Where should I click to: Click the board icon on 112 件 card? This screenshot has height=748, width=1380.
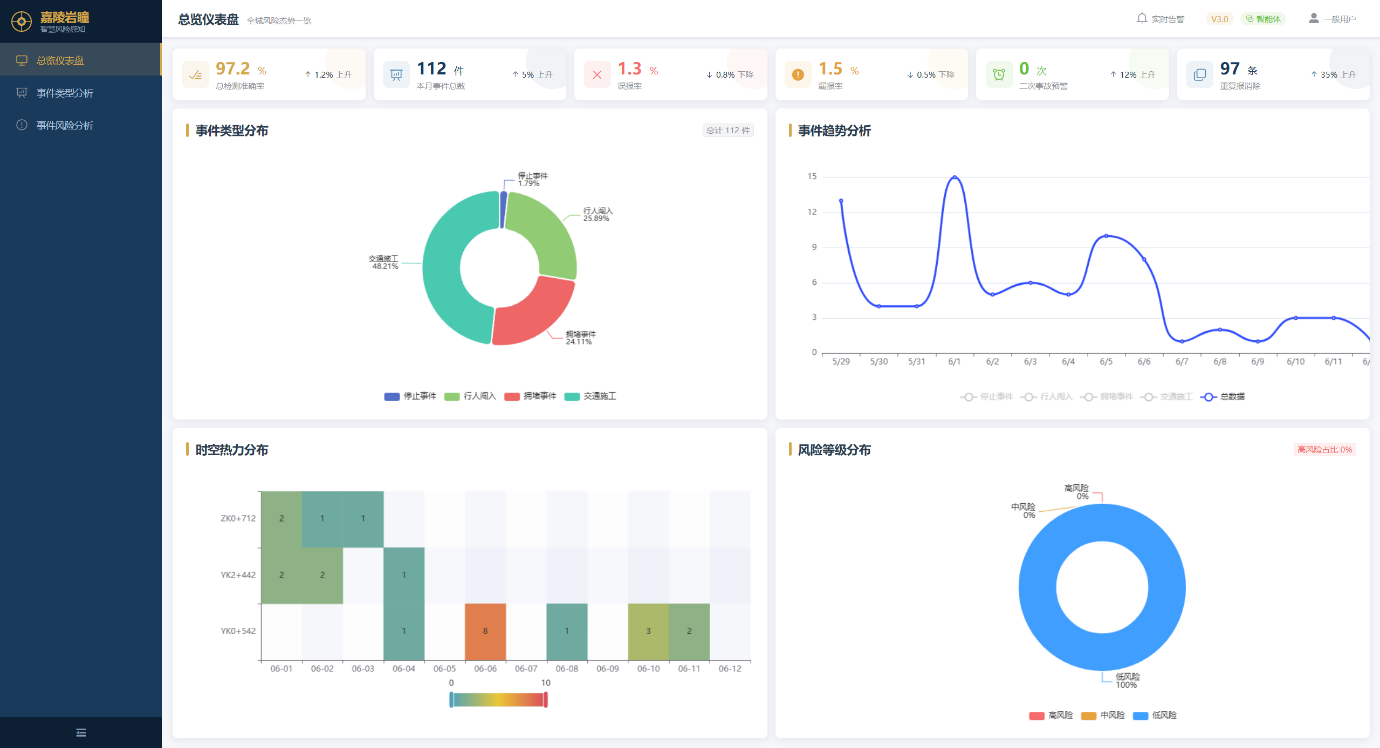click(396, 75)
